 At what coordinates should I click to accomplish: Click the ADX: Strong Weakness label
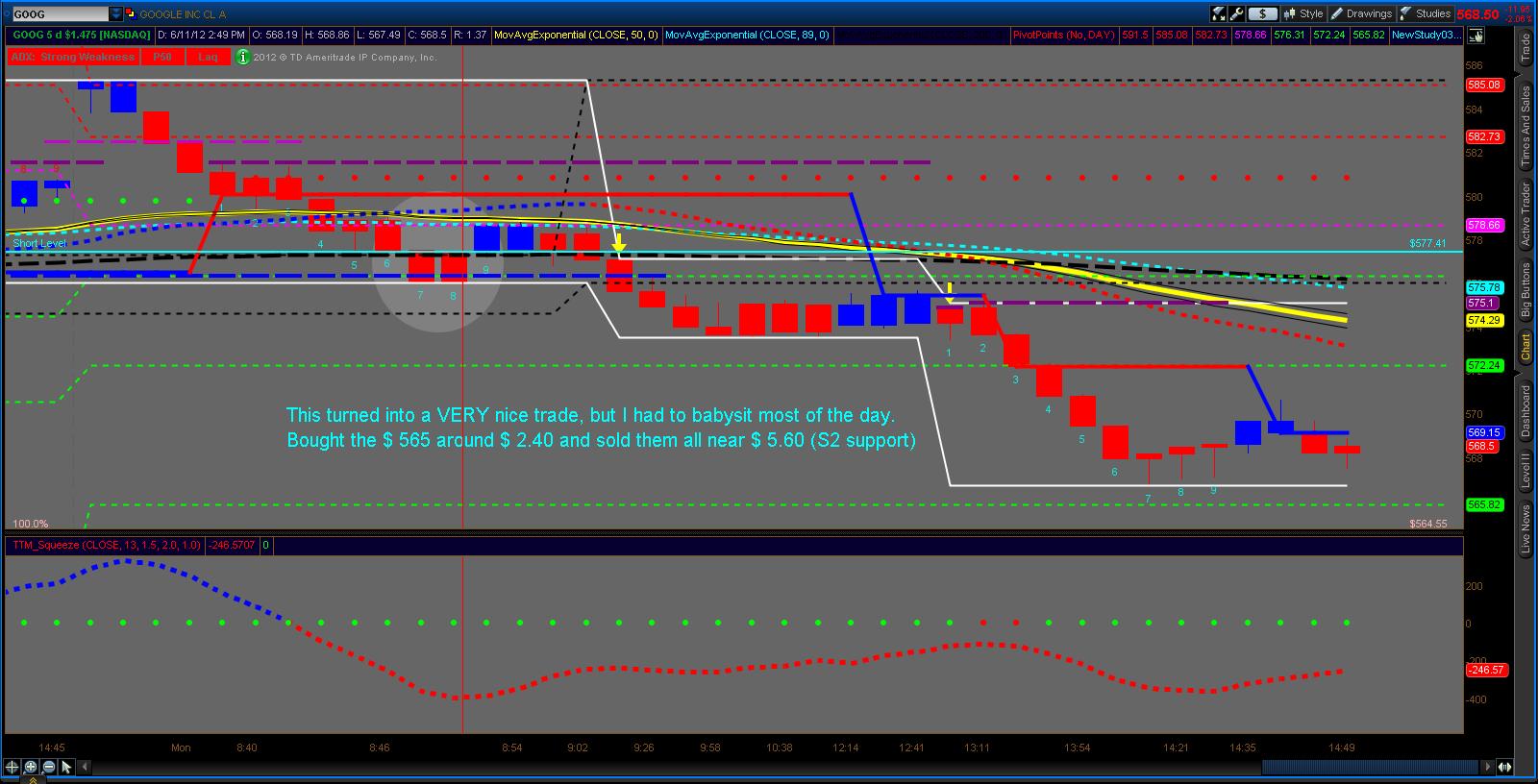[x=73, y=57]
